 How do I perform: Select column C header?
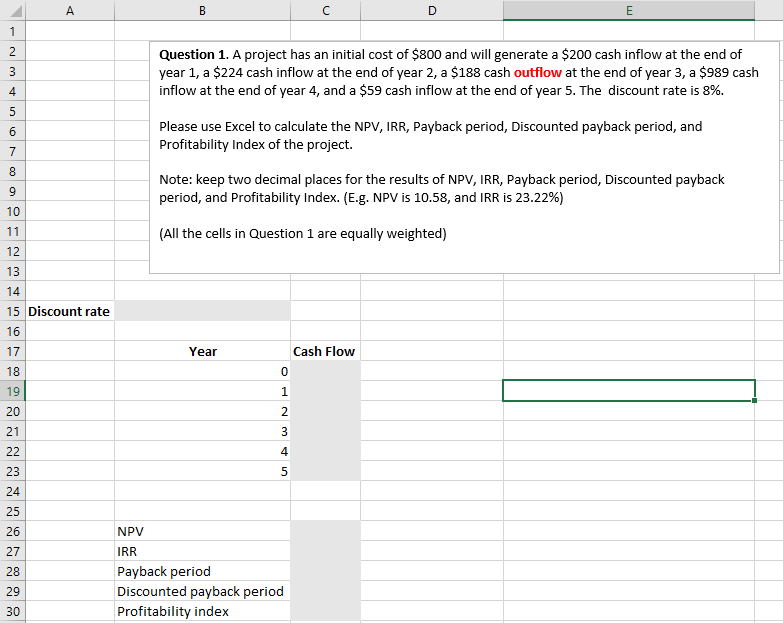pos(326,10)
